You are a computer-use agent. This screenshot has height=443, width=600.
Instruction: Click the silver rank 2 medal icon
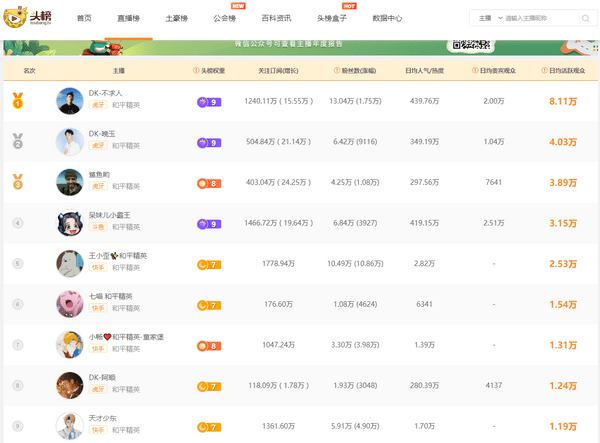point(18,141)
